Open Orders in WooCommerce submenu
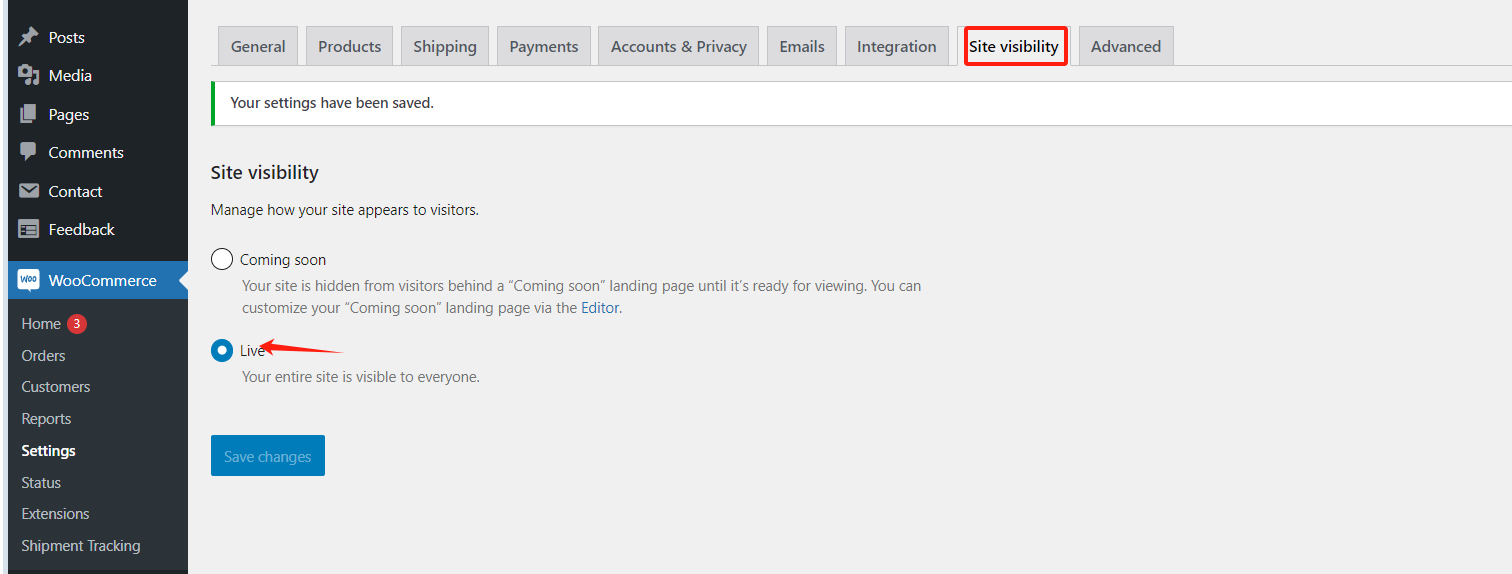Image resolution: width=1512 pixels, height=574 pixels. coord(44,355)
